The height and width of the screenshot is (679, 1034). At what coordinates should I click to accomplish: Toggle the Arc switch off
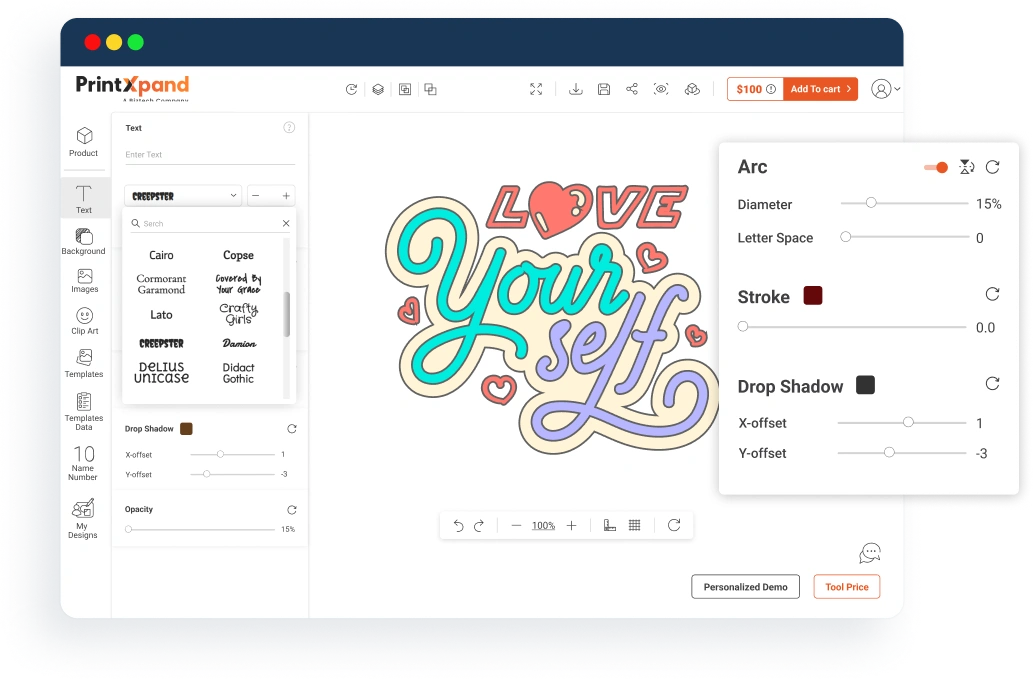tap(936, 167)
